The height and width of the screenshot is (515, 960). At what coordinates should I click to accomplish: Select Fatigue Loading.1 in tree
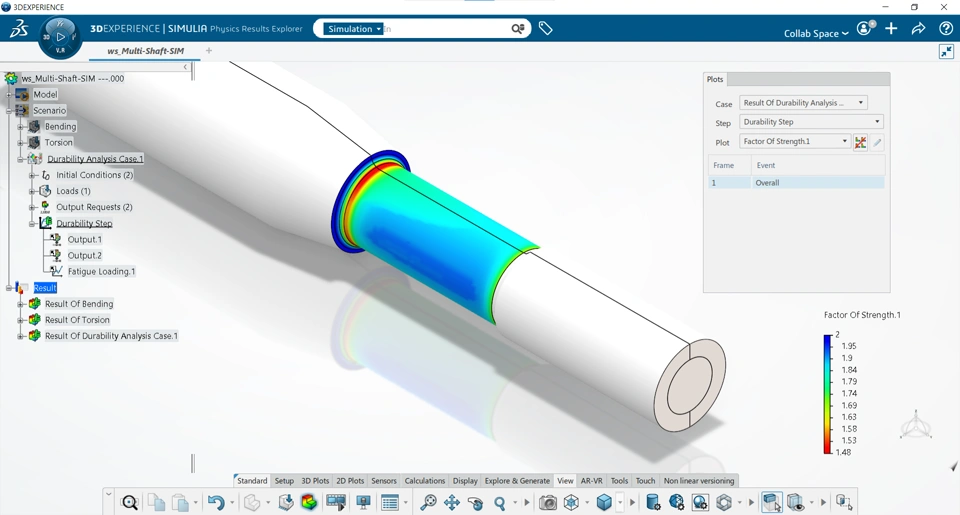click(101, 271)
